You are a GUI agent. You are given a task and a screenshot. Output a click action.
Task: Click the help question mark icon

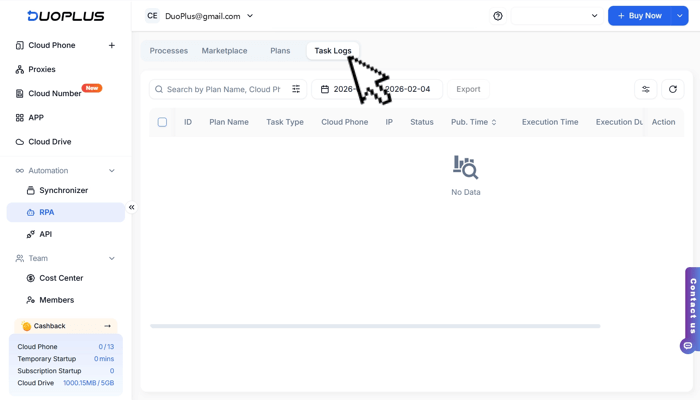click(x=498, y=16)
